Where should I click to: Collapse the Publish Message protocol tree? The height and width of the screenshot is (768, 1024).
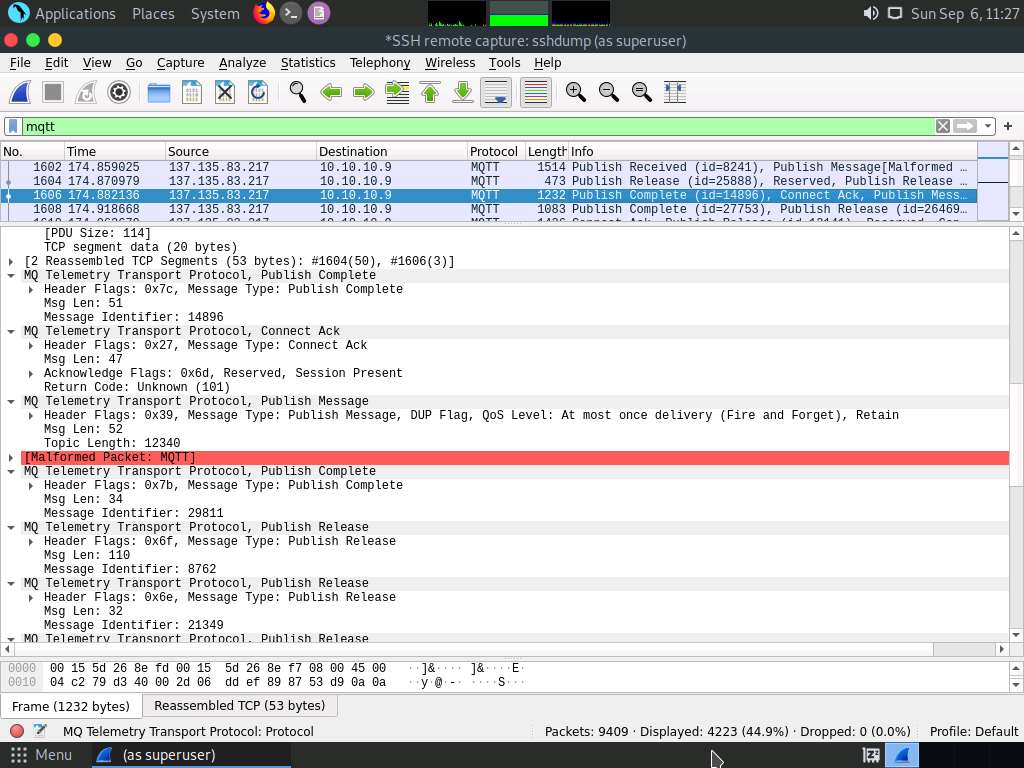click(x=11, y=401)
